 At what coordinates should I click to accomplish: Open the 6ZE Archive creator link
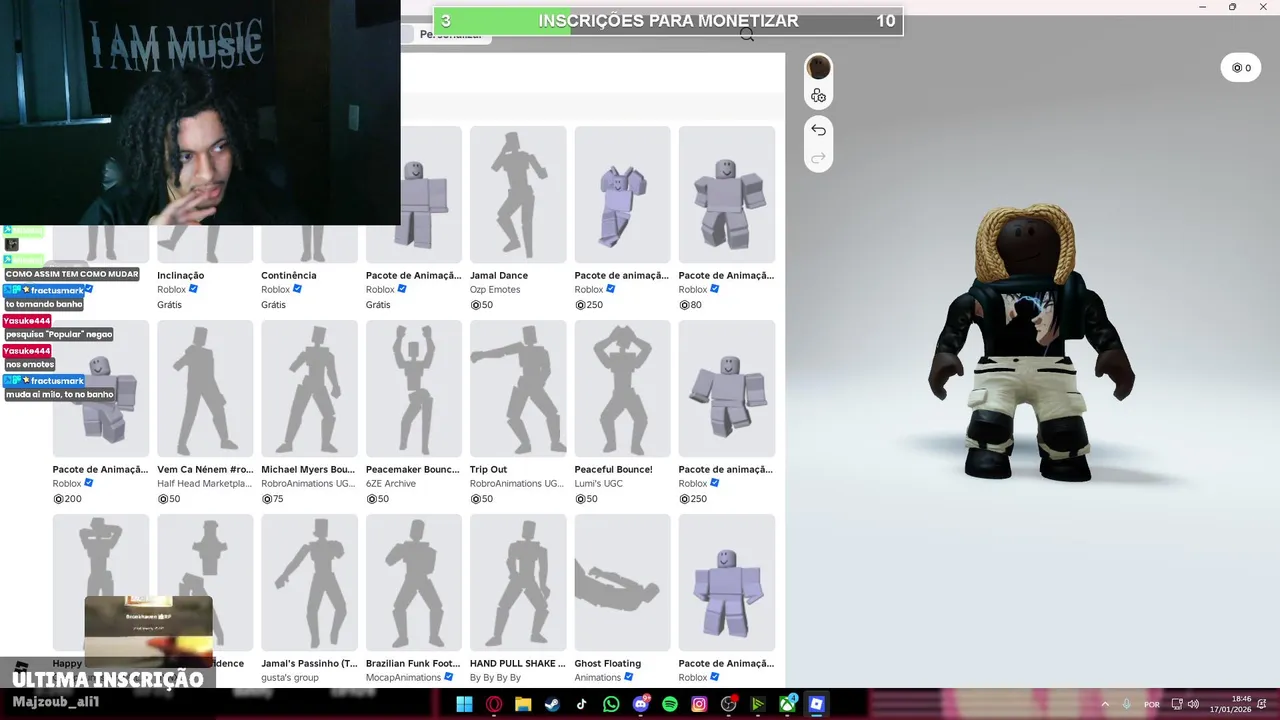(x=391, y=484)
